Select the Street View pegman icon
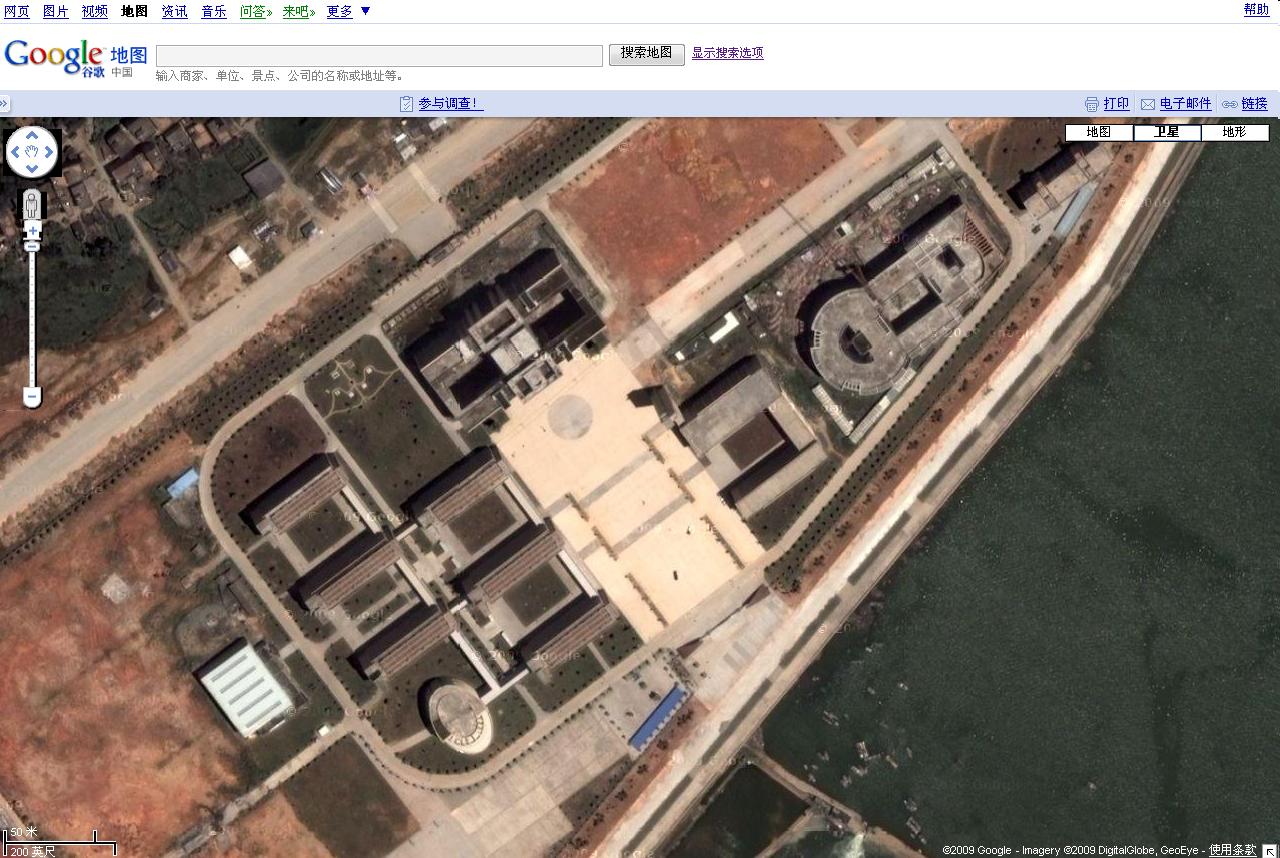 [x=32, y=206]
